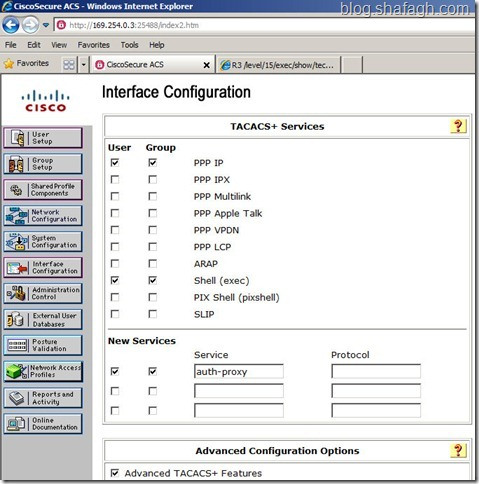
Task: Click the site icon in address bar
Action: click(61, 25)
